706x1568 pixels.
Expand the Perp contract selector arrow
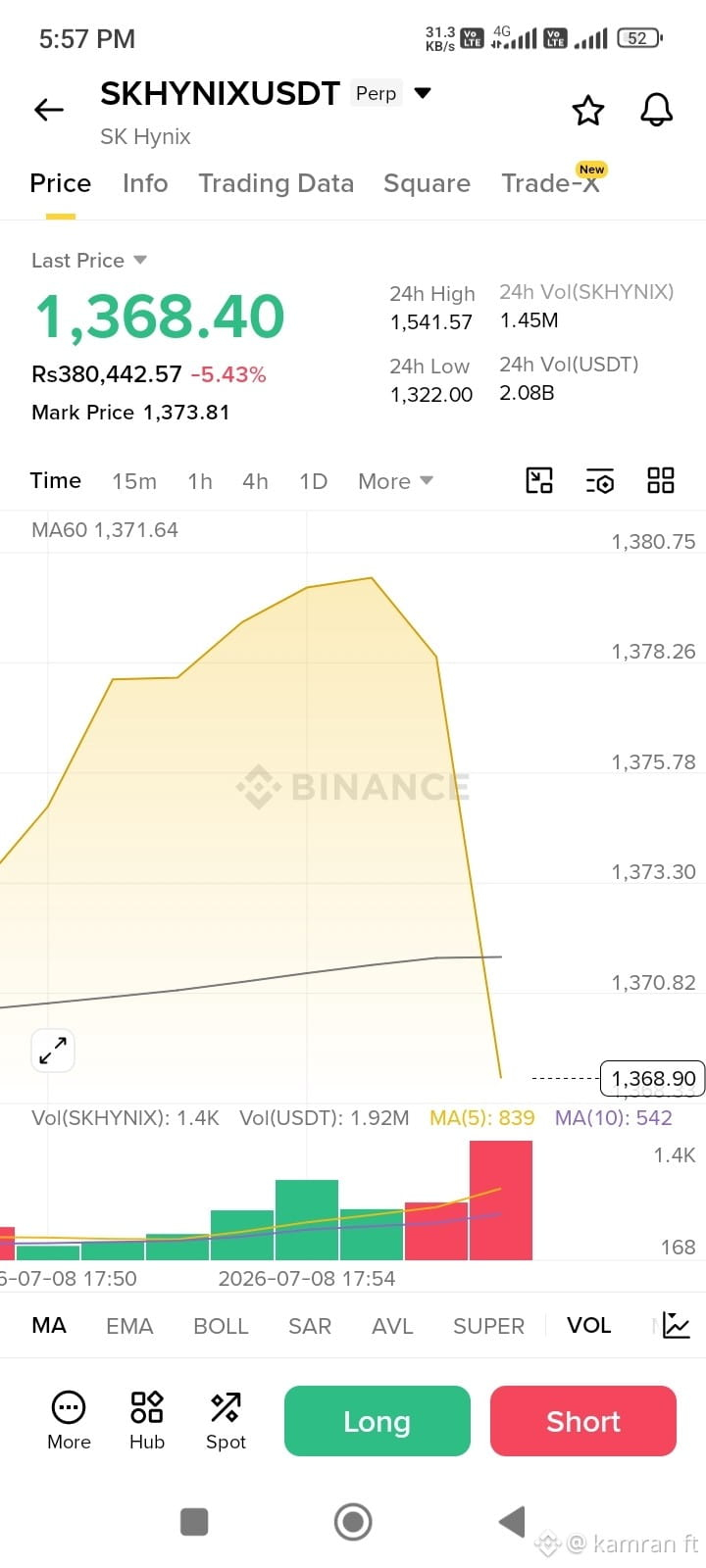[x=423, y=93]
